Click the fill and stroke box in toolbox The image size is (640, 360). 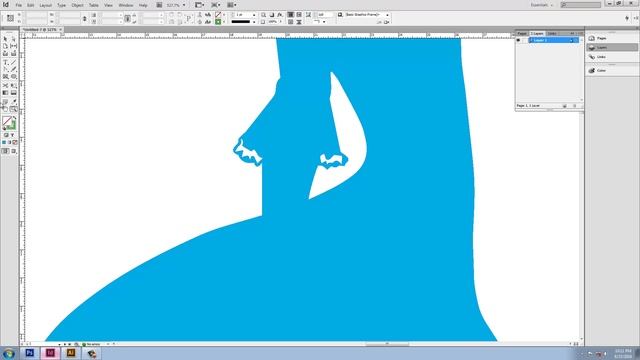pyautogui.click(x=9, y=123)
